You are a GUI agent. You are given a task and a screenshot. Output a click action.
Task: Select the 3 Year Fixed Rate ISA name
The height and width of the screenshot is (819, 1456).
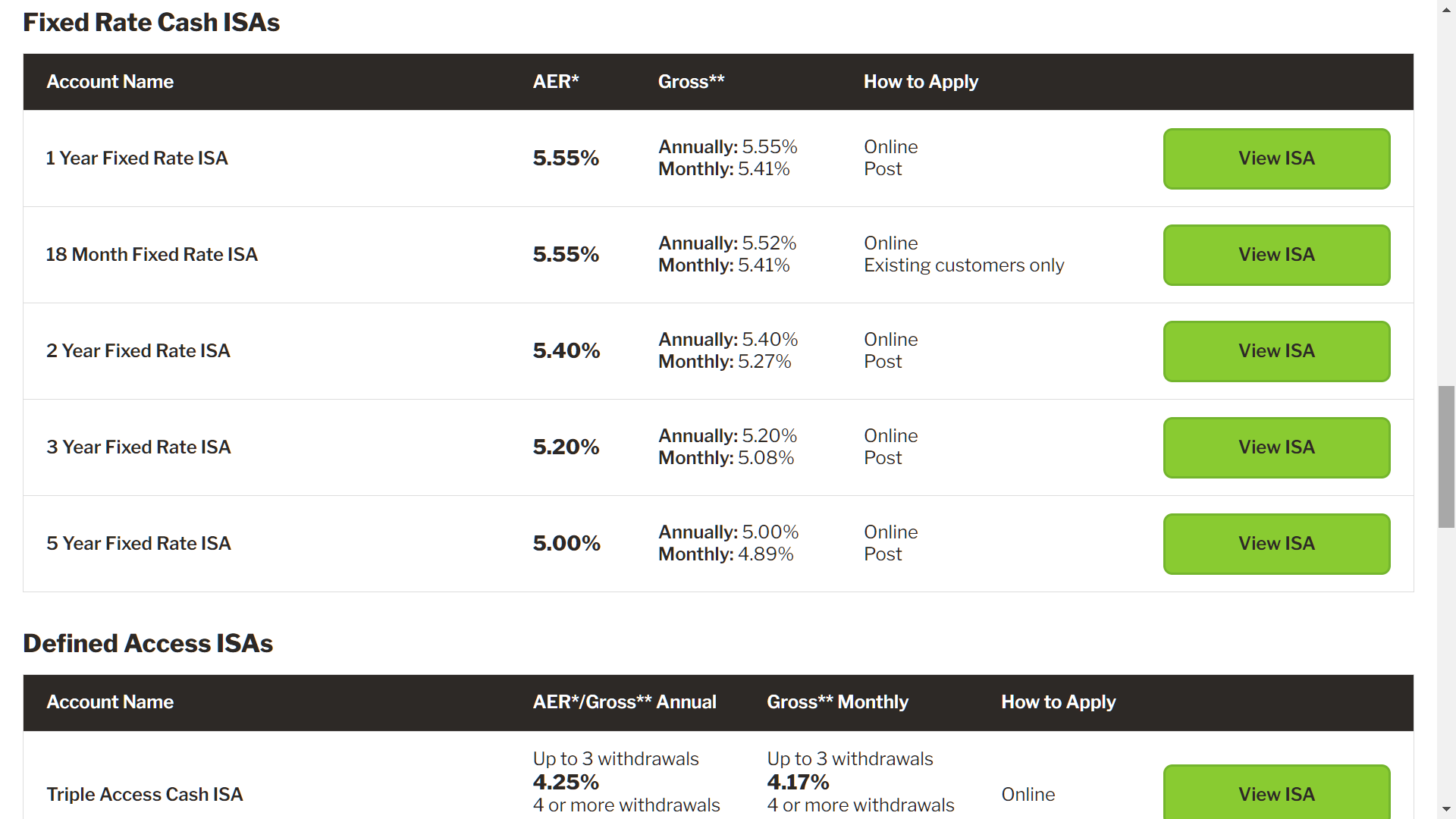138,447
